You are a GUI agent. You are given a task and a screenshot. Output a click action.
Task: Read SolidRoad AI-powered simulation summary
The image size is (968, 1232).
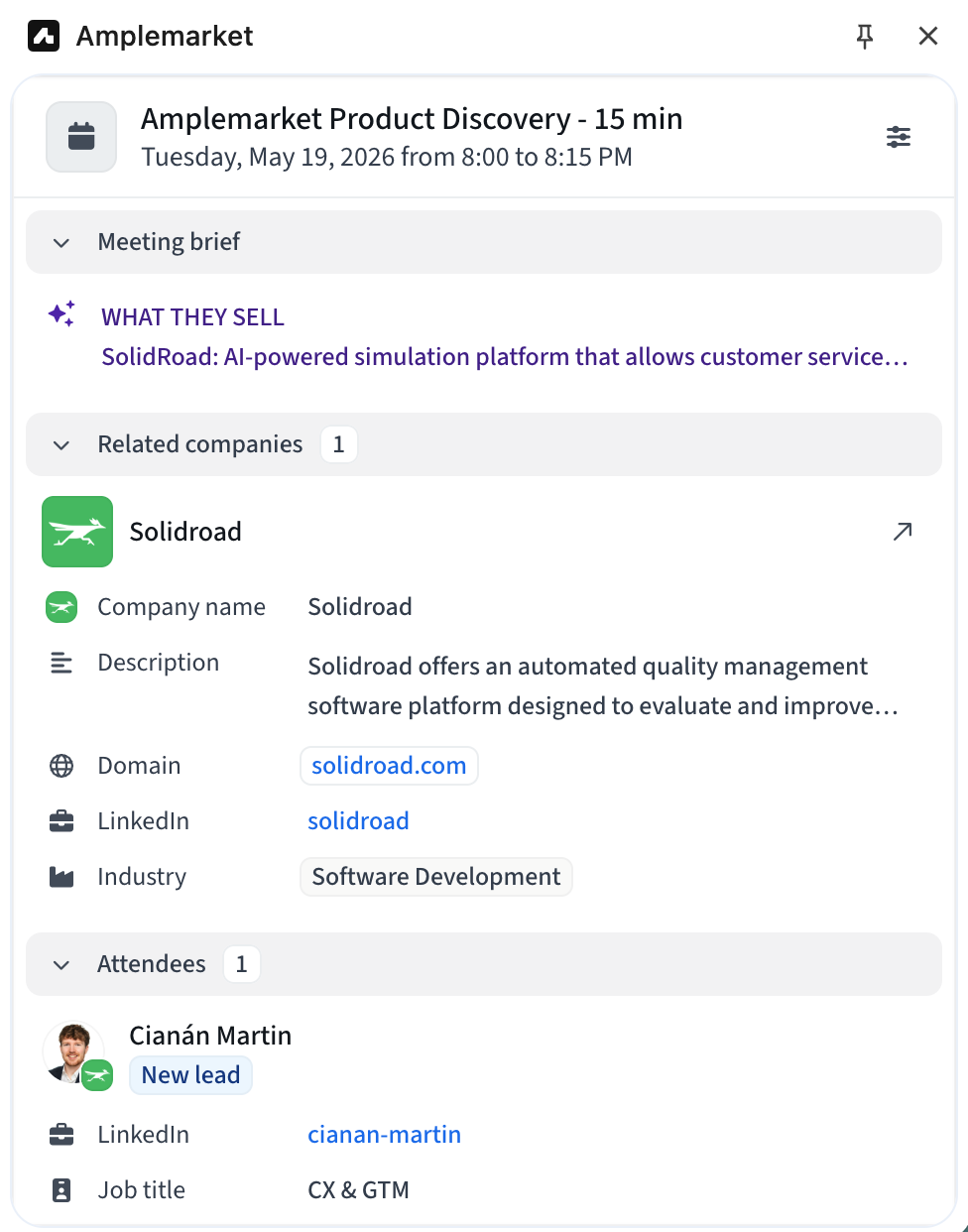pos(505,357)
